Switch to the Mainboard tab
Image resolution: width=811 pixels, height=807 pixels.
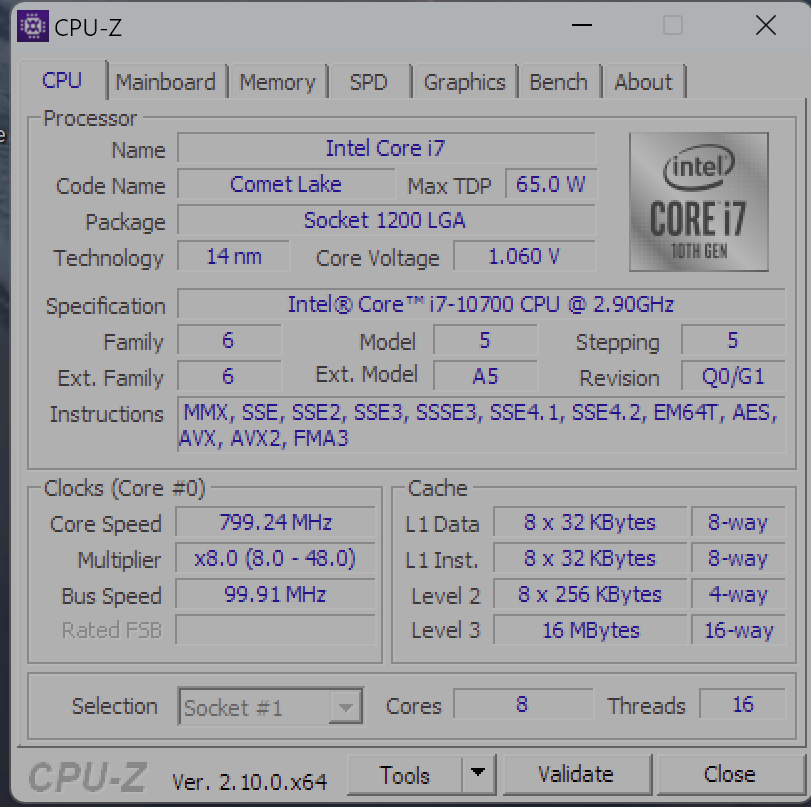tap(166, 82)
